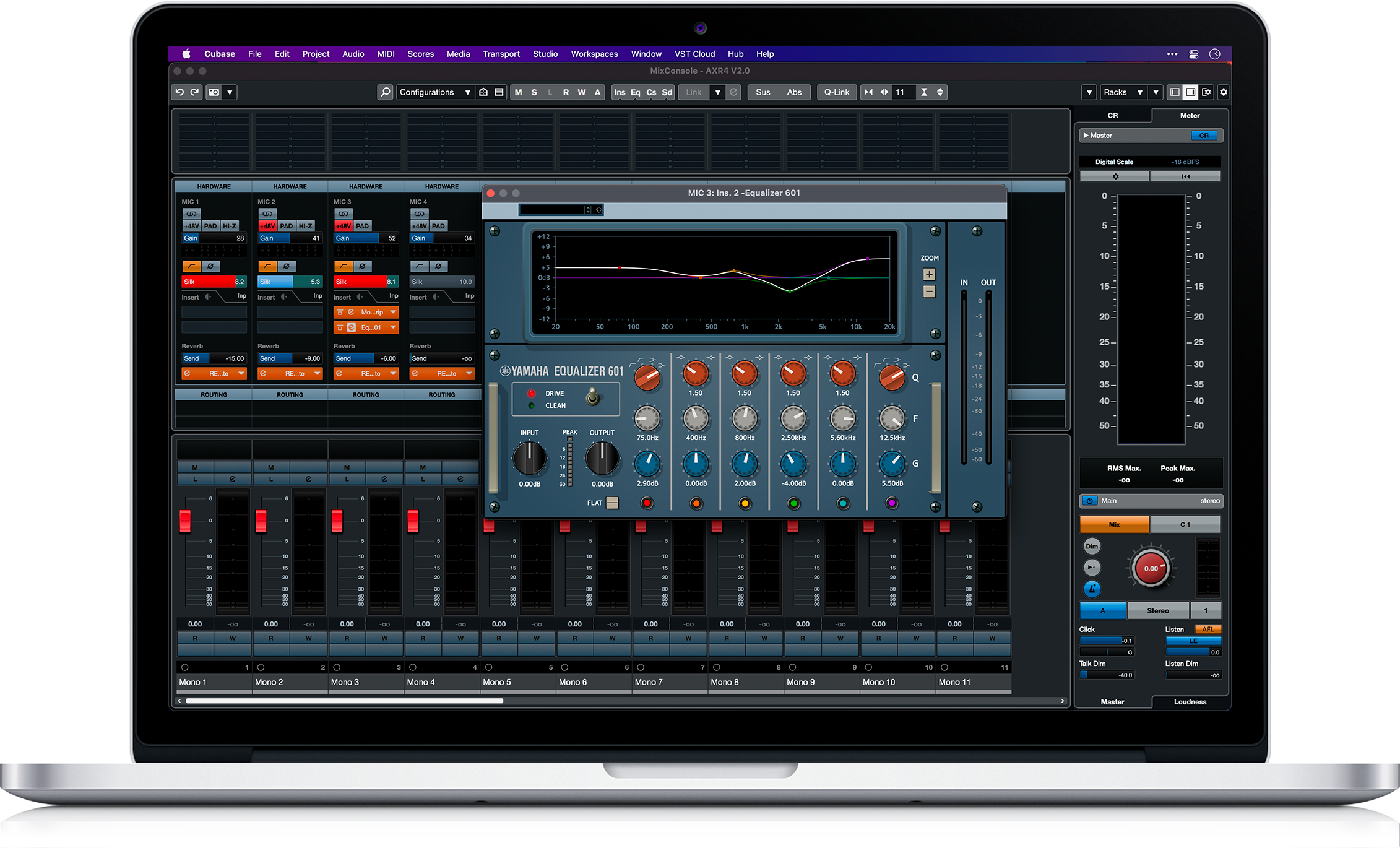Open the Mo...rip insert dropdown arrow
Image resolution: width=1400 pixels, height=848 pixels.
[x=393, y=313]
